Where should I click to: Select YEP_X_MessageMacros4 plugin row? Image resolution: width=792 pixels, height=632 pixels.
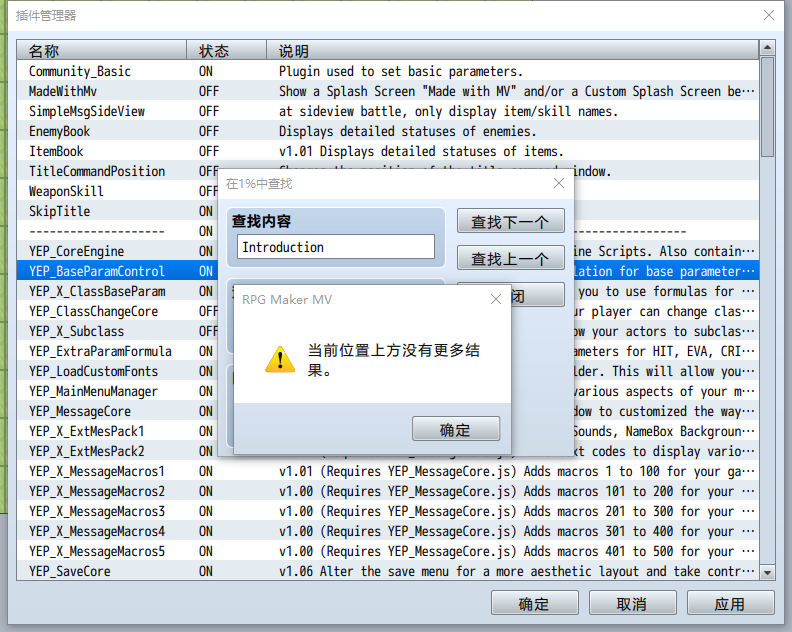click(x=387, y=531)
